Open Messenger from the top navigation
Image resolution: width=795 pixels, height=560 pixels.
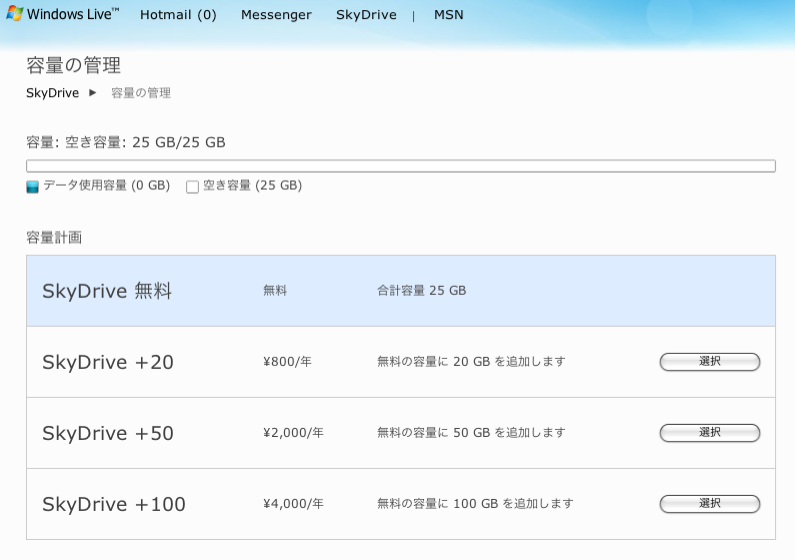coord(276,15)
